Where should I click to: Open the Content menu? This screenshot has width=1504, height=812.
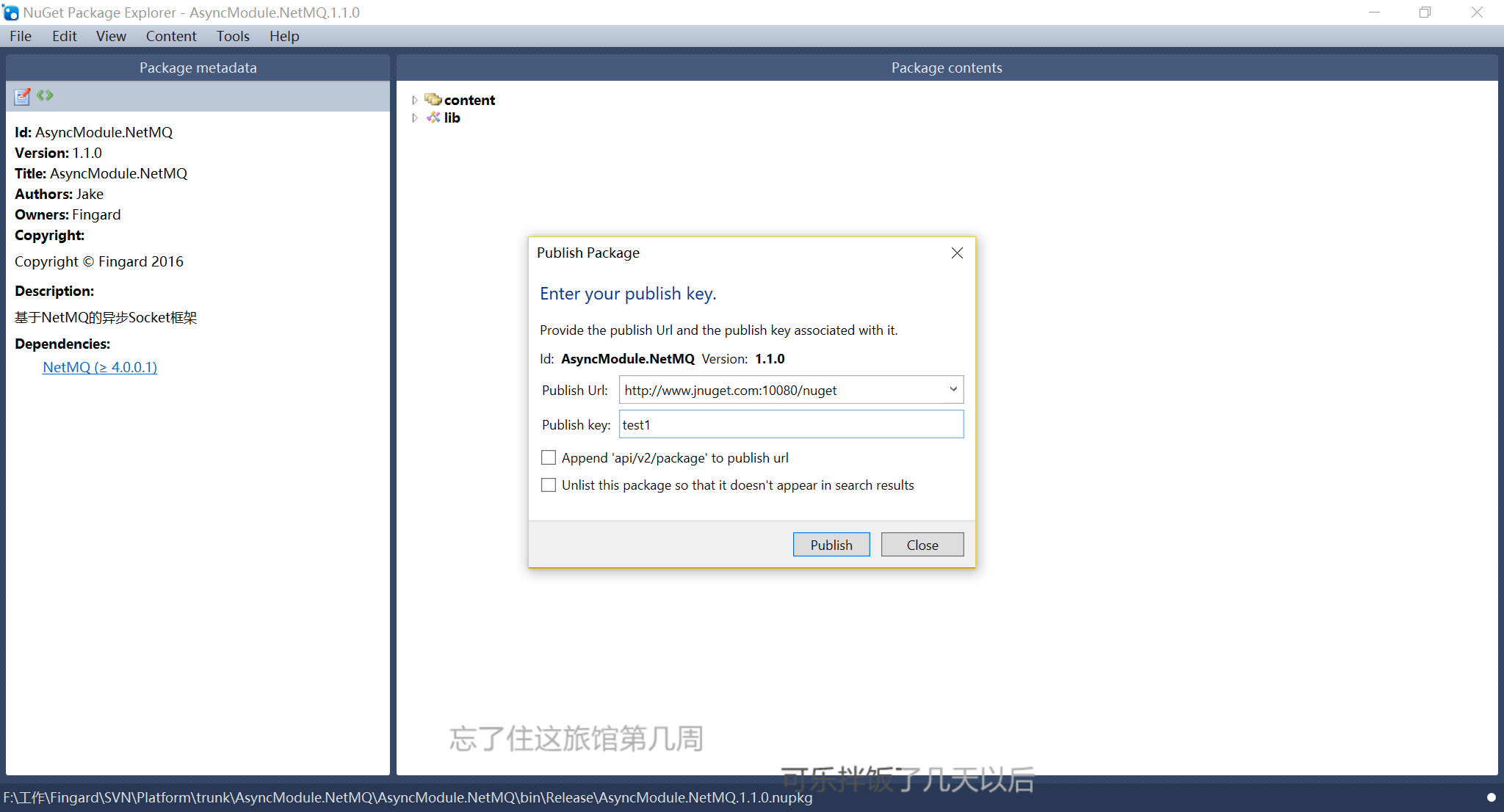(x=171, y=36)
